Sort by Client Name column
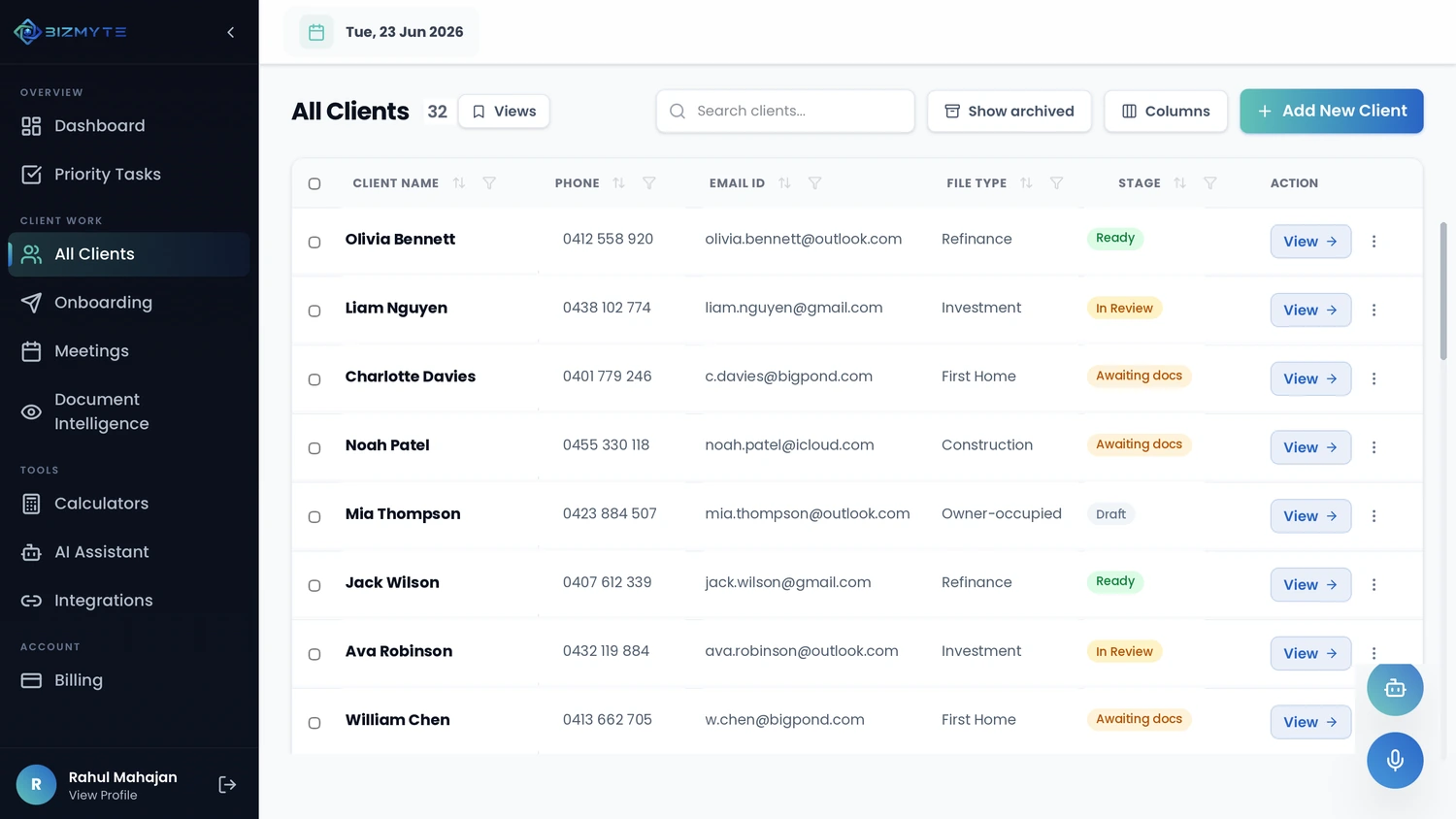 (x=459, y=183)
